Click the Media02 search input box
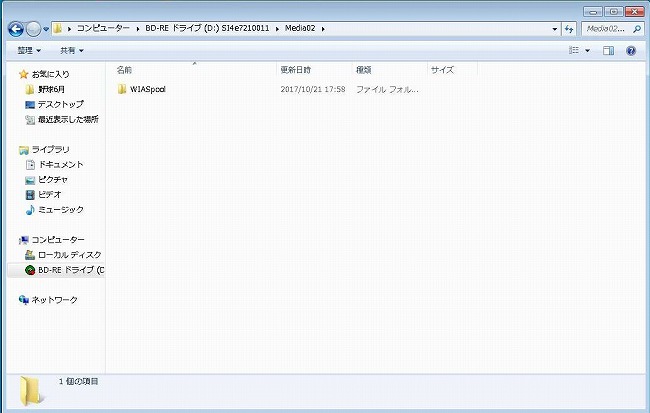650x413 pixels. pos(606,28)
